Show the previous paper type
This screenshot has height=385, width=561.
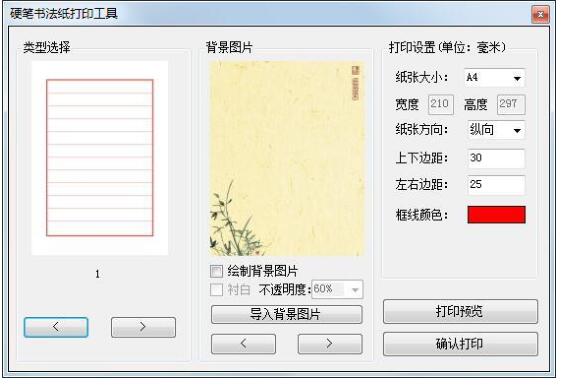tap(56, 327)
